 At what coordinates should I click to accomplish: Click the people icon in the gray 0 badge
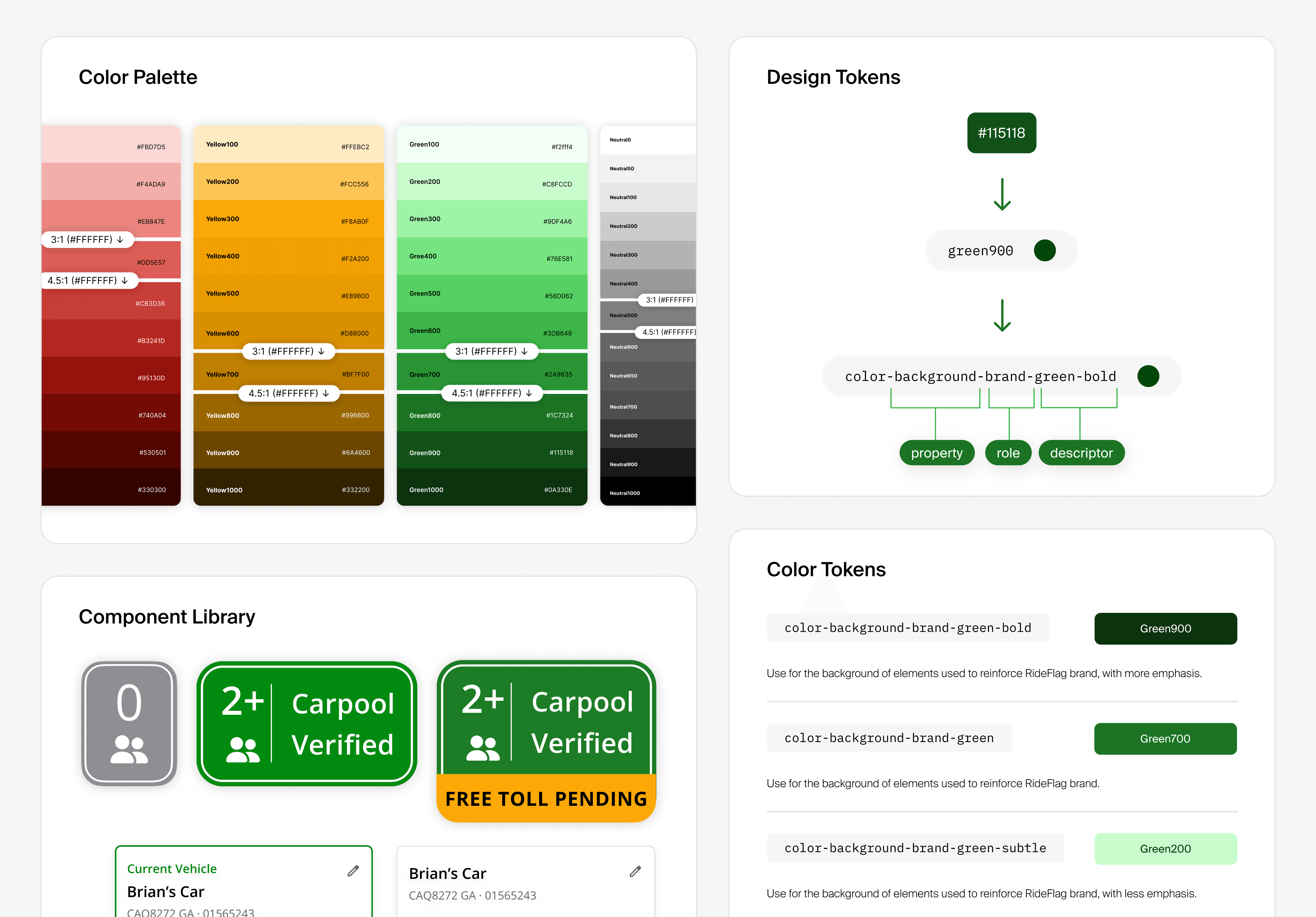129,749
